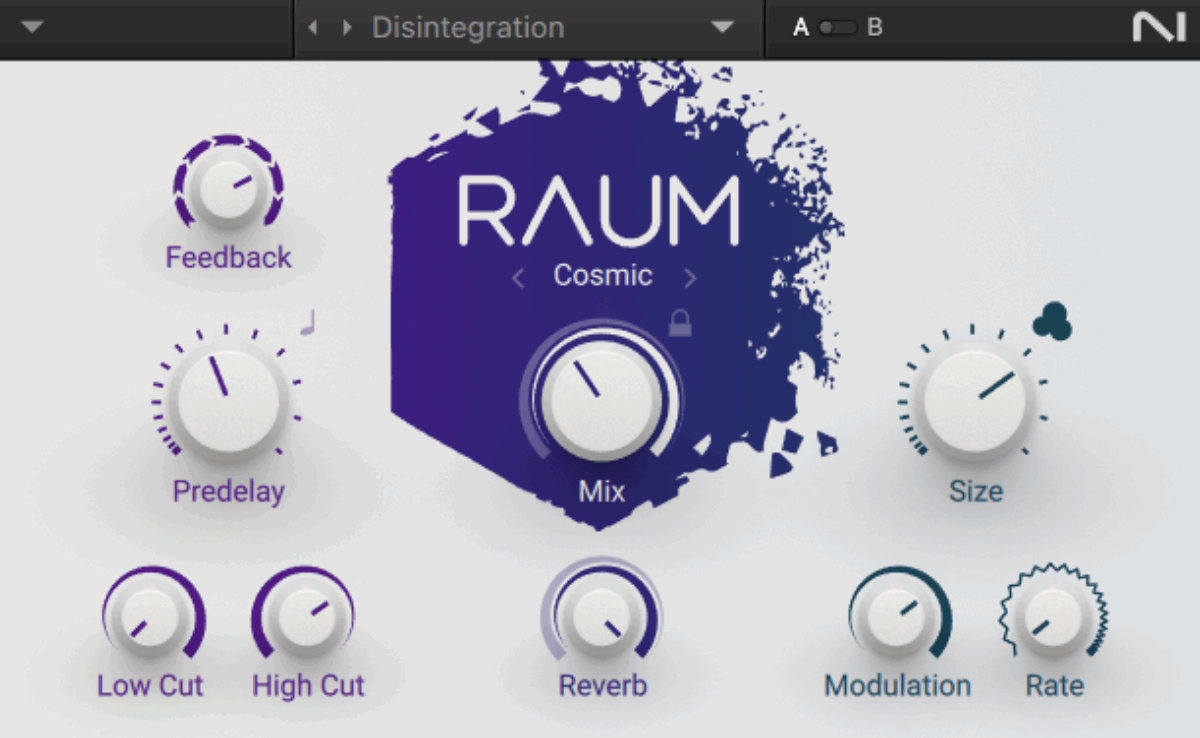Click the Size knob
This screenshot has height=738, width=1200.
(x=975, y=400)
